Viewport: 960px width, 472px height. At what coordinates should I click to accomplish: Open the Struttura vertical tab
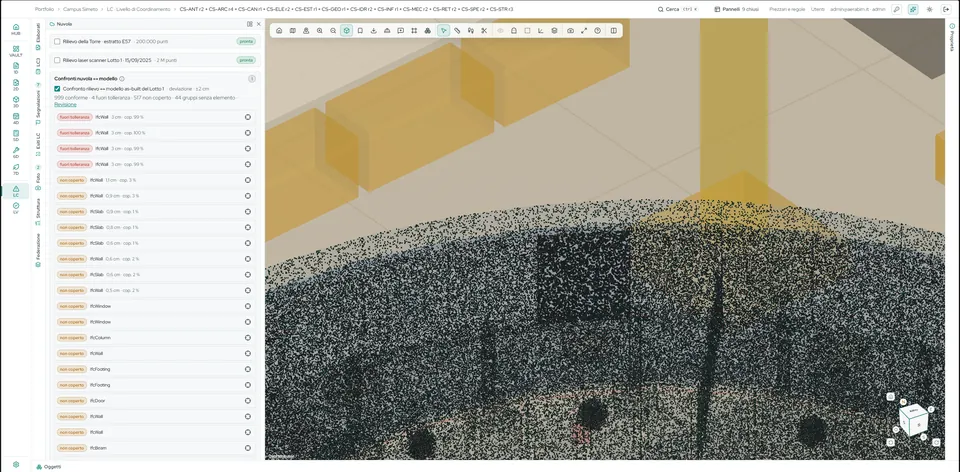click(x=39, y=211)
